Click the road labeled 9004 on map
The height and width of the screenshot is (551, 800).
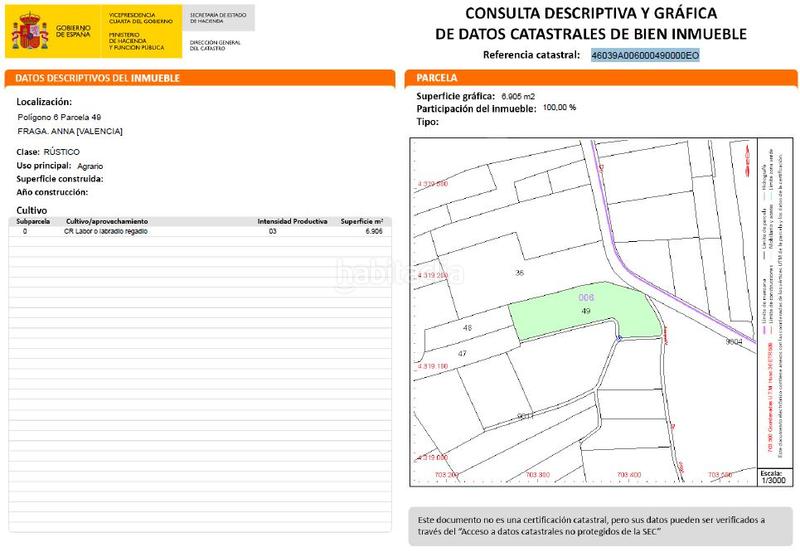(734, 341)
